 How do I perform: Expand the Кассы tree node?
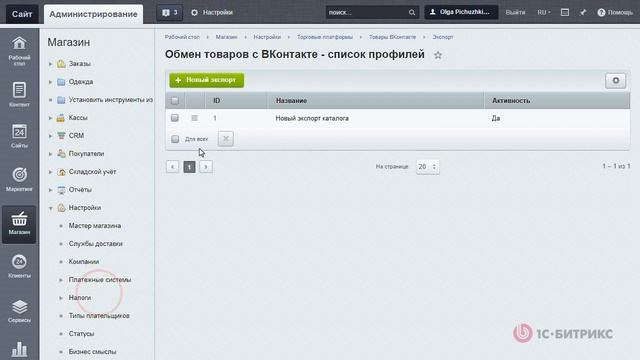50,118
